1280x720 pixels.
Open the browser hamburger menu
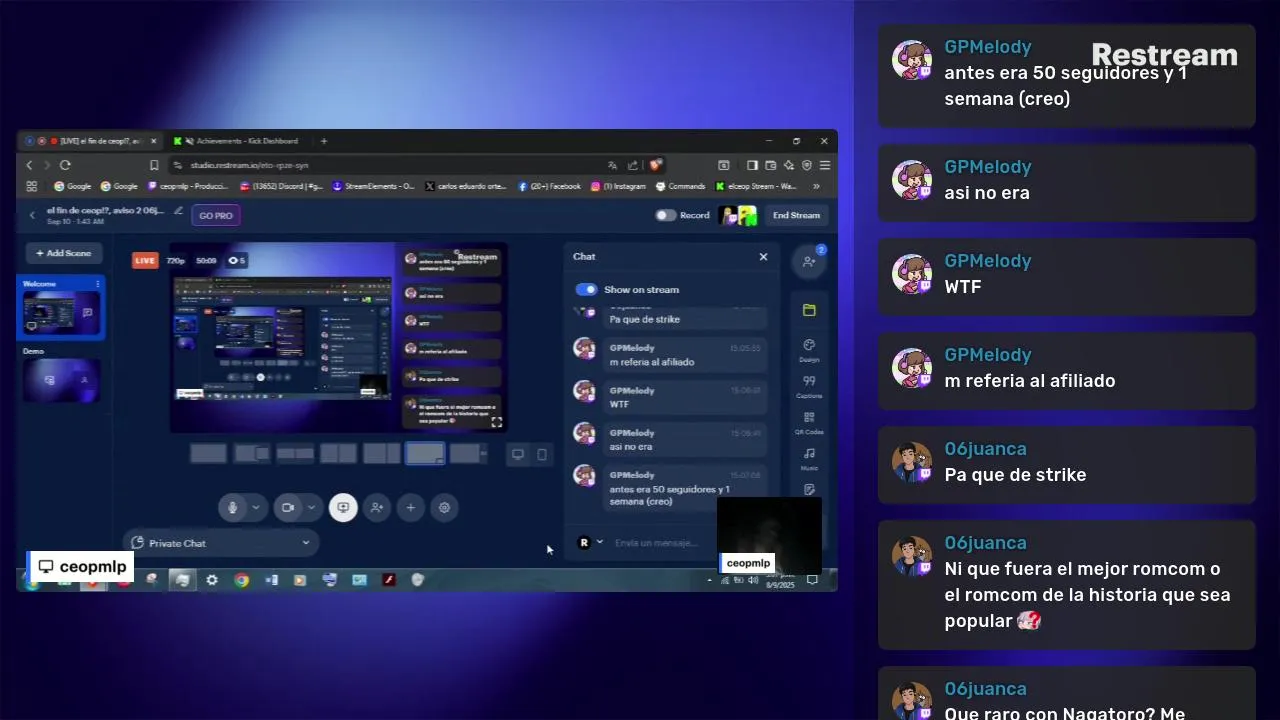pyautogui.click(x=824, y=165)
